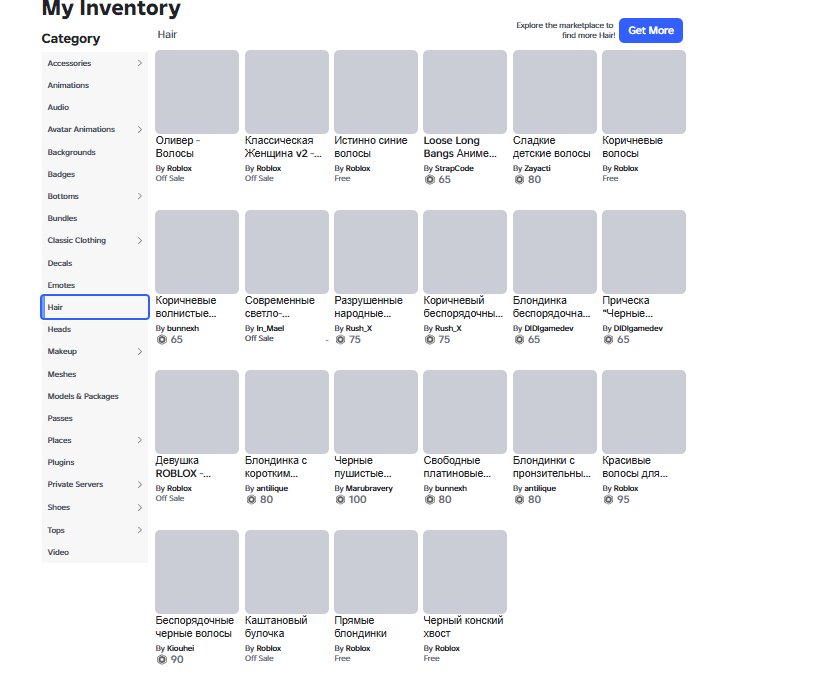
Task: Click the Robux icon beside price 65 under Loose Long Bangs
Action: 429,180
